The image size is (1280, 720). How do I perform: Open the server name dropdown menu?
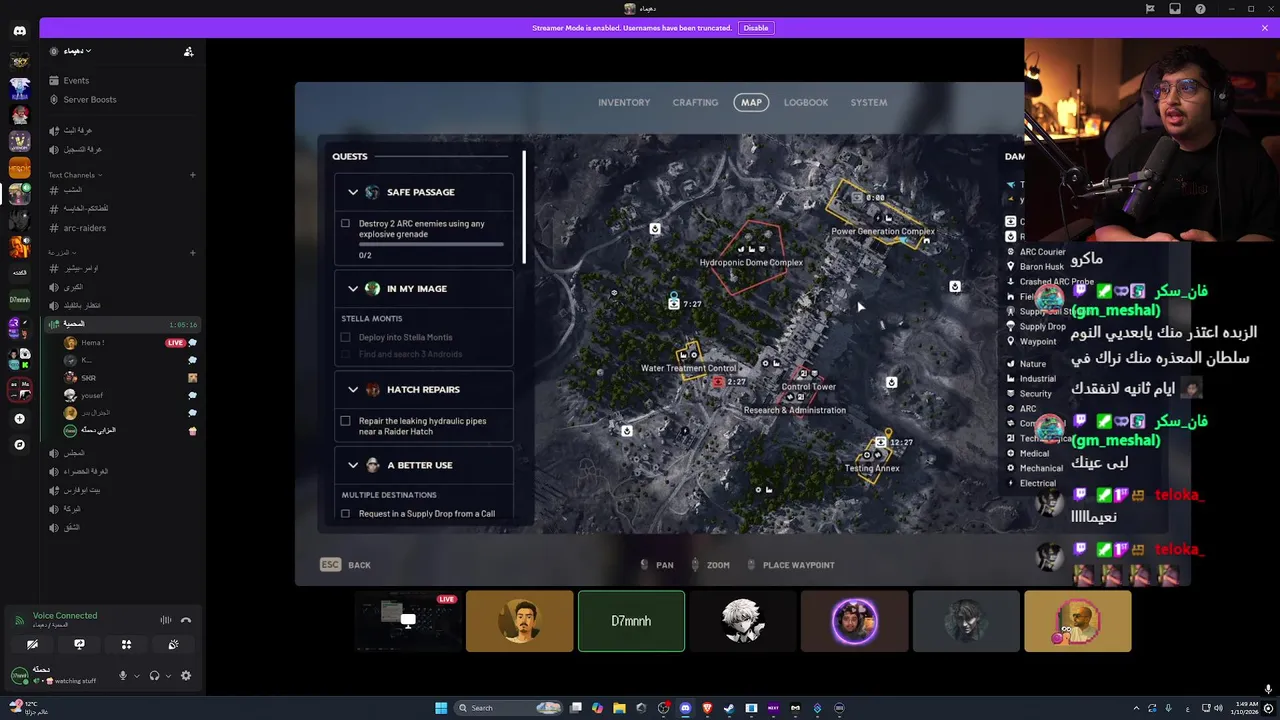(x=78, y=51)
